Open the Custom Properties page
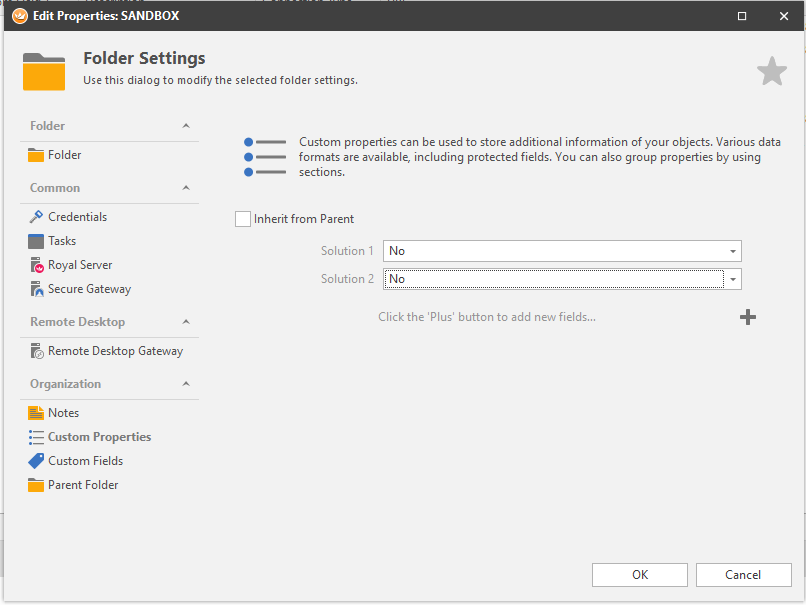 tap(99, 437)
